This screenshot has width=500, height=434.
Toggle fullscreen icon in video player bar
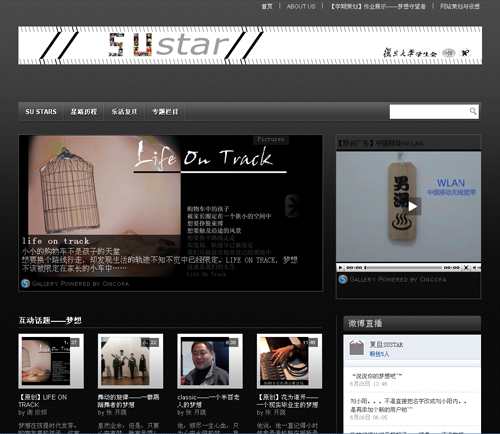[466, 268]
